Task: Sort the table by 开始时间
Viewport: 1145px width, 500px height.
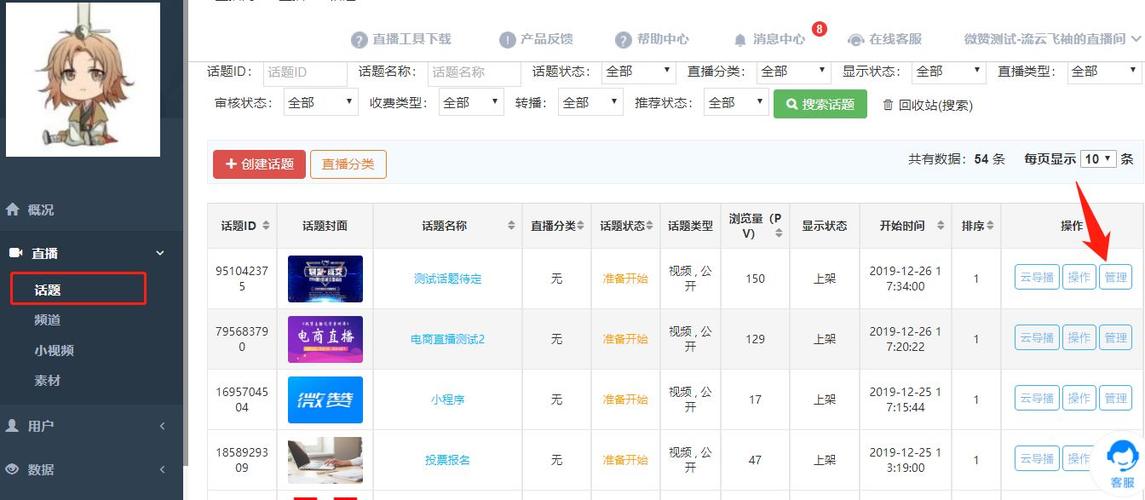Action: 941,226
